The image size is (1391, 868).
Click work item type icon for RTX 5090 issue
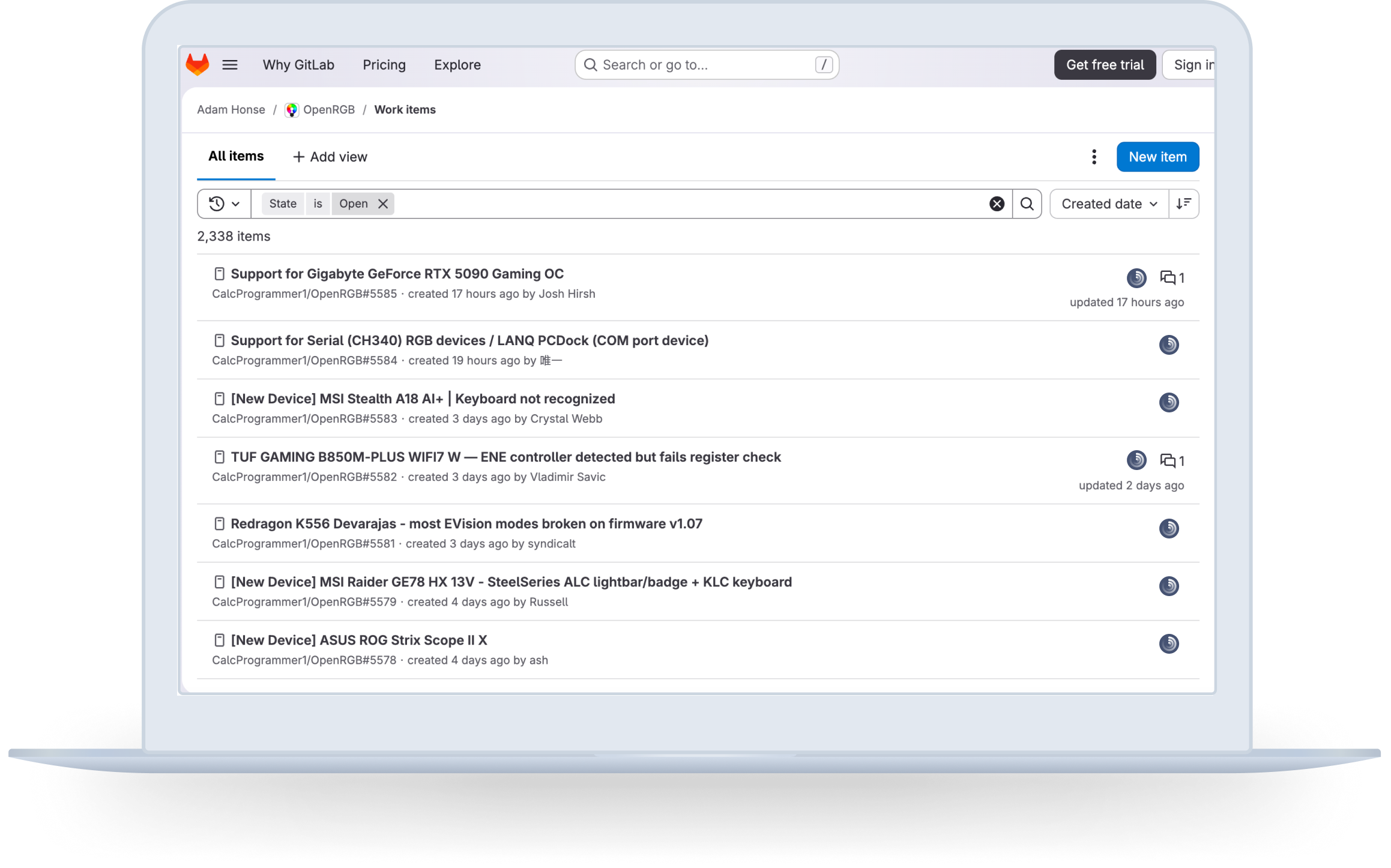coord(219,274)
